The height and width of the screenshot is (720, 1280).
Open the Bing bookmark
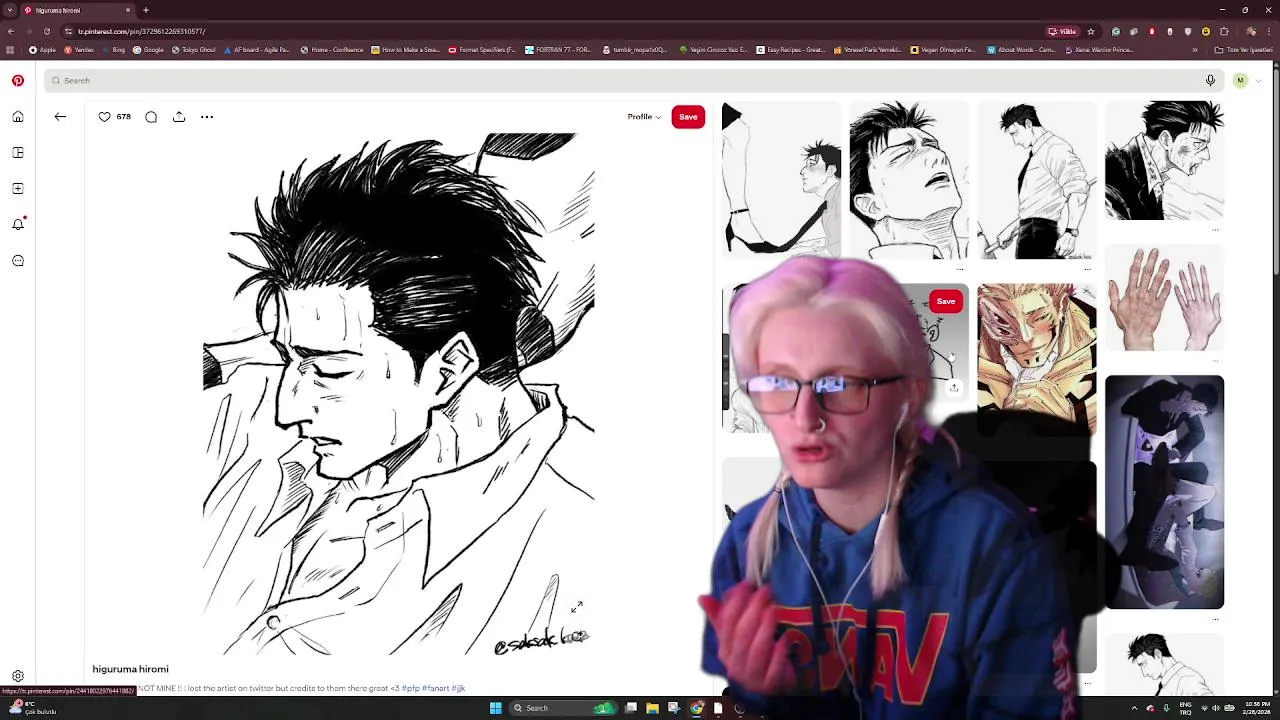[x=113, y=50]
